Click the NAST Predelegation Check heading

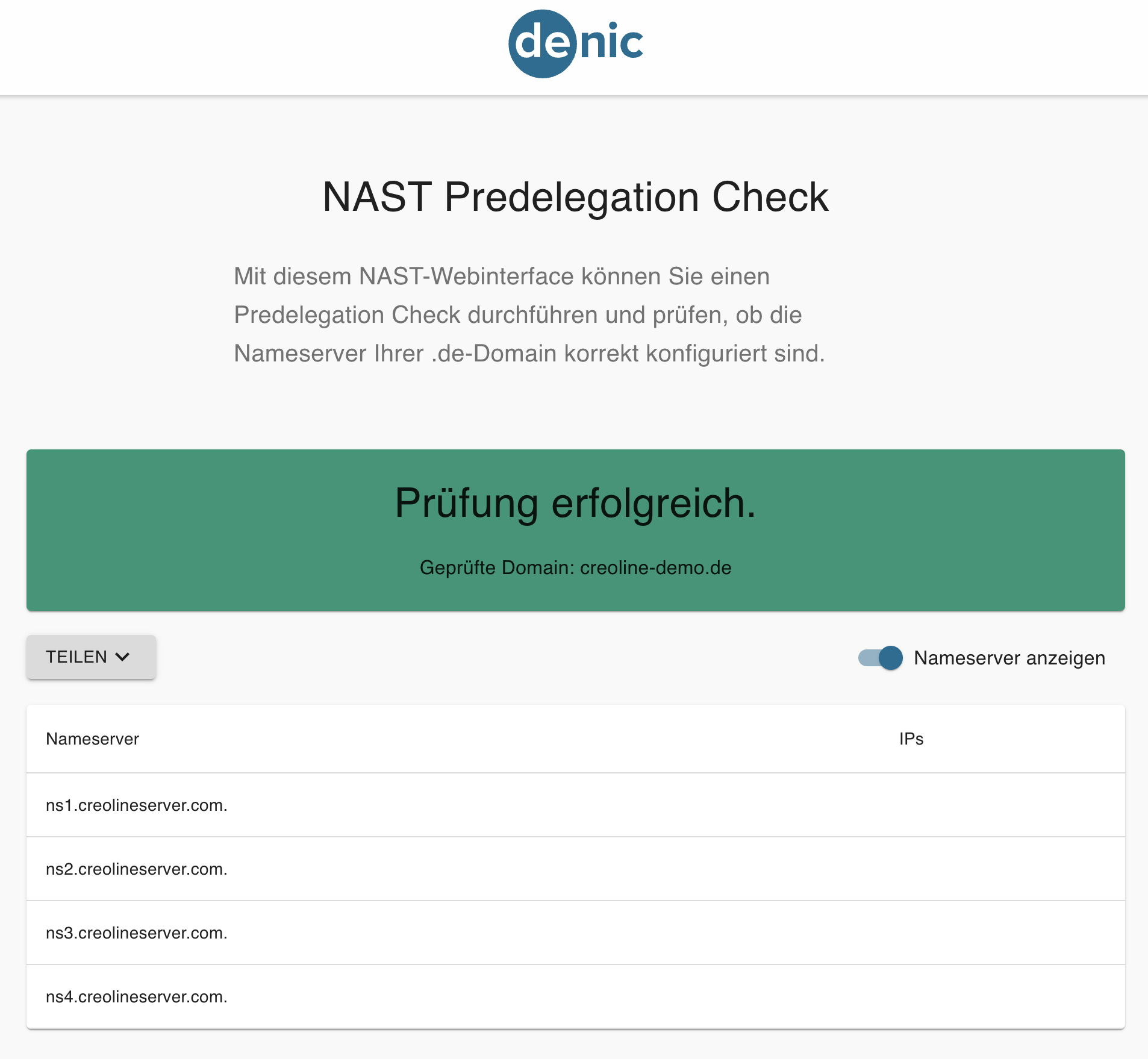point(575,197)
